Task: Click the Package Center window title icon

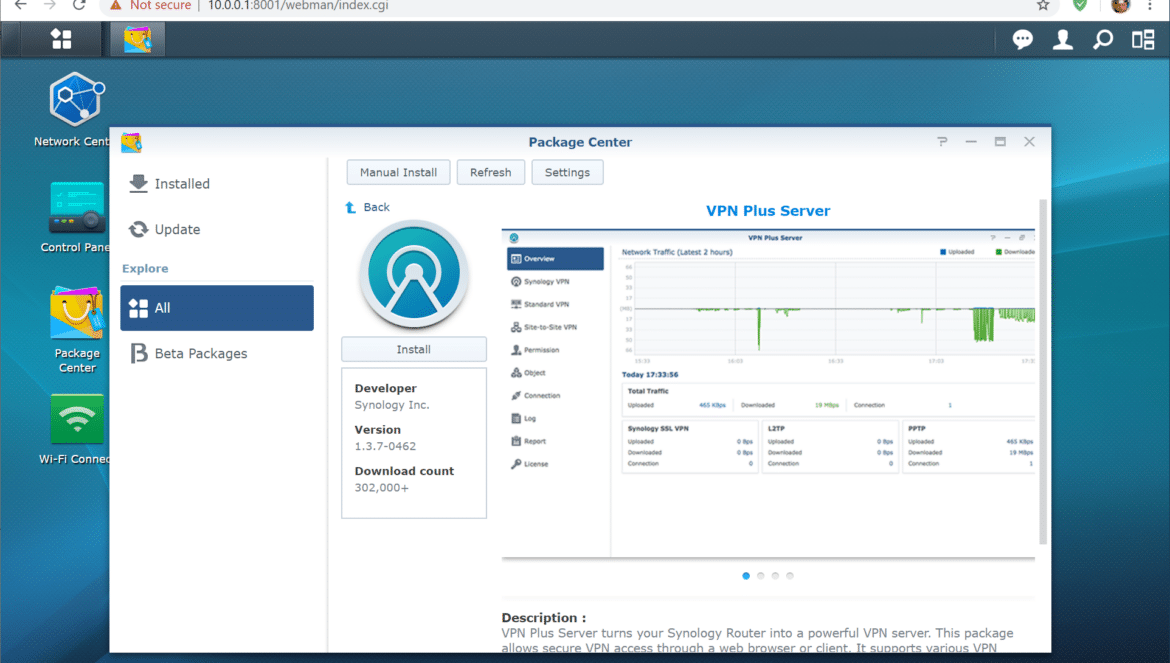Action: 131,142
